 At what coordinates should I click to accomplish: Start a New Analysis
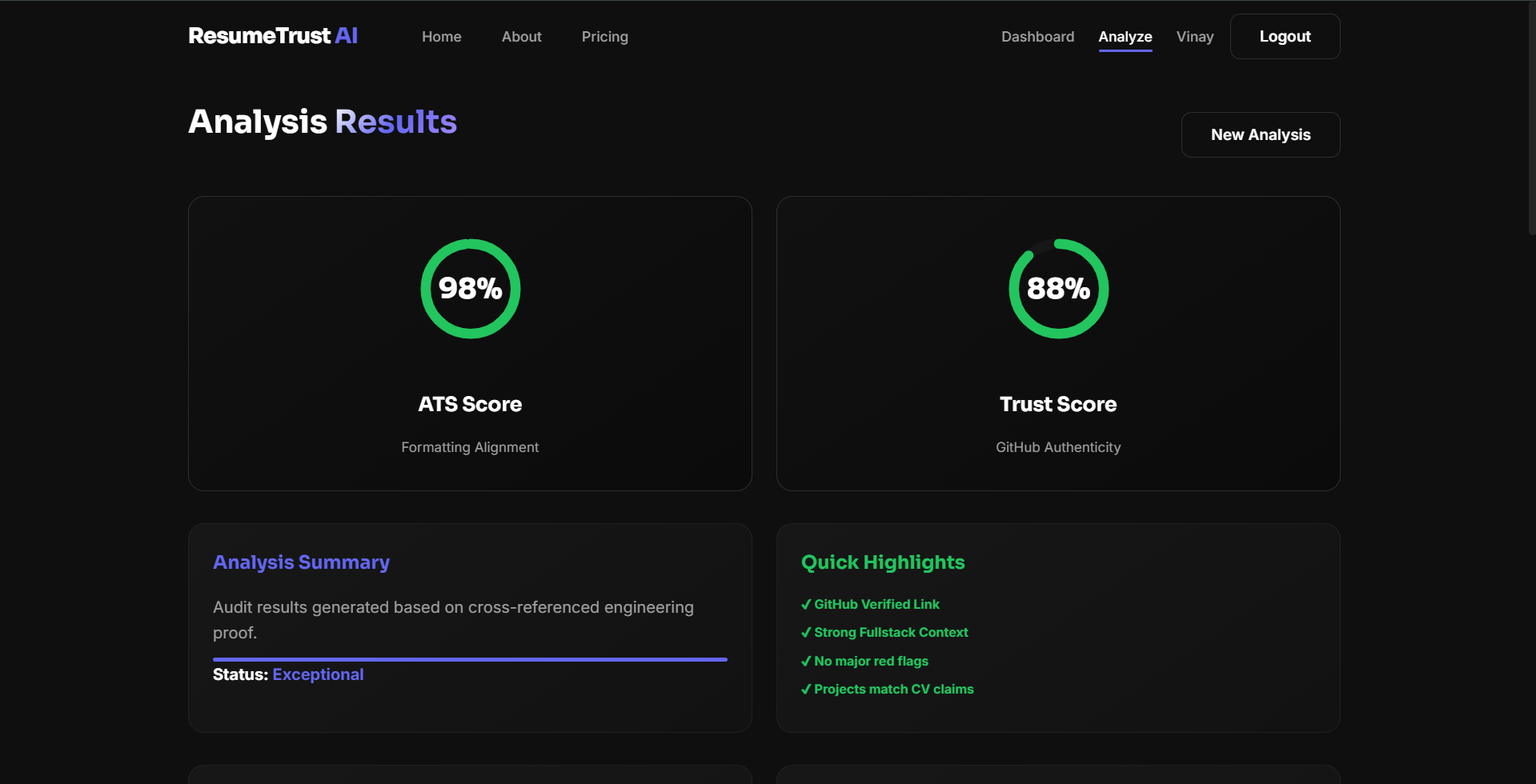(1261, 134)
